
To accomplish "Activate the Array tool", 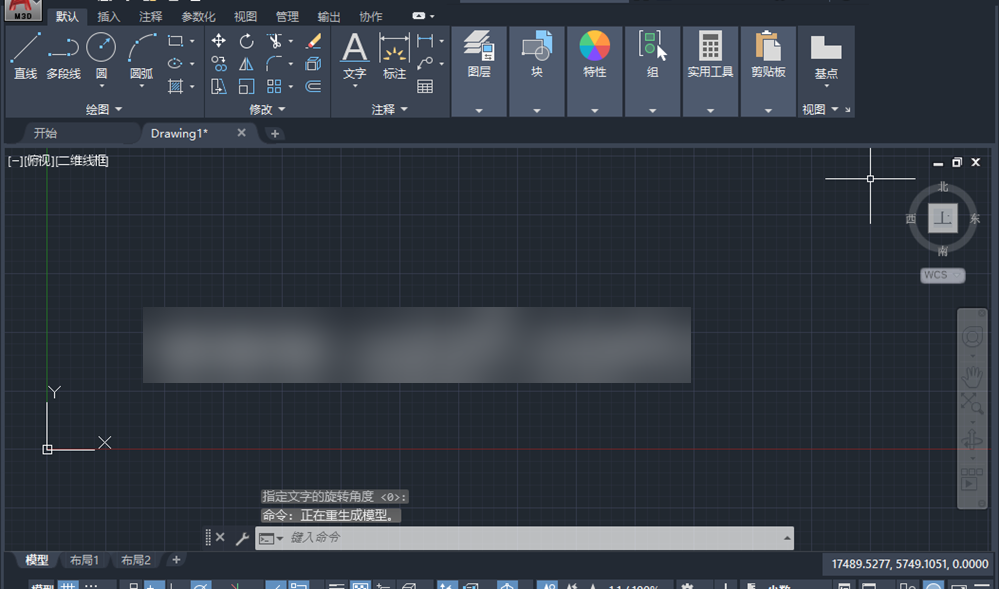I will (275, 86).
